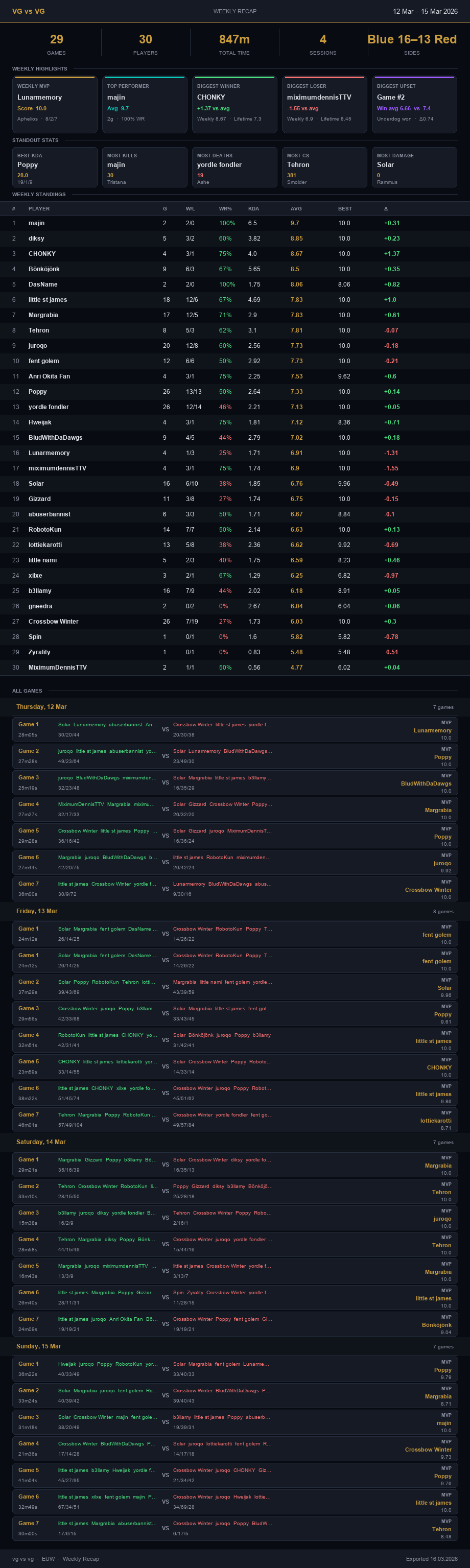Open the 37m29s game with MVP Solar
This screenshot has width=470, height=1568.
tap(235, 987)
